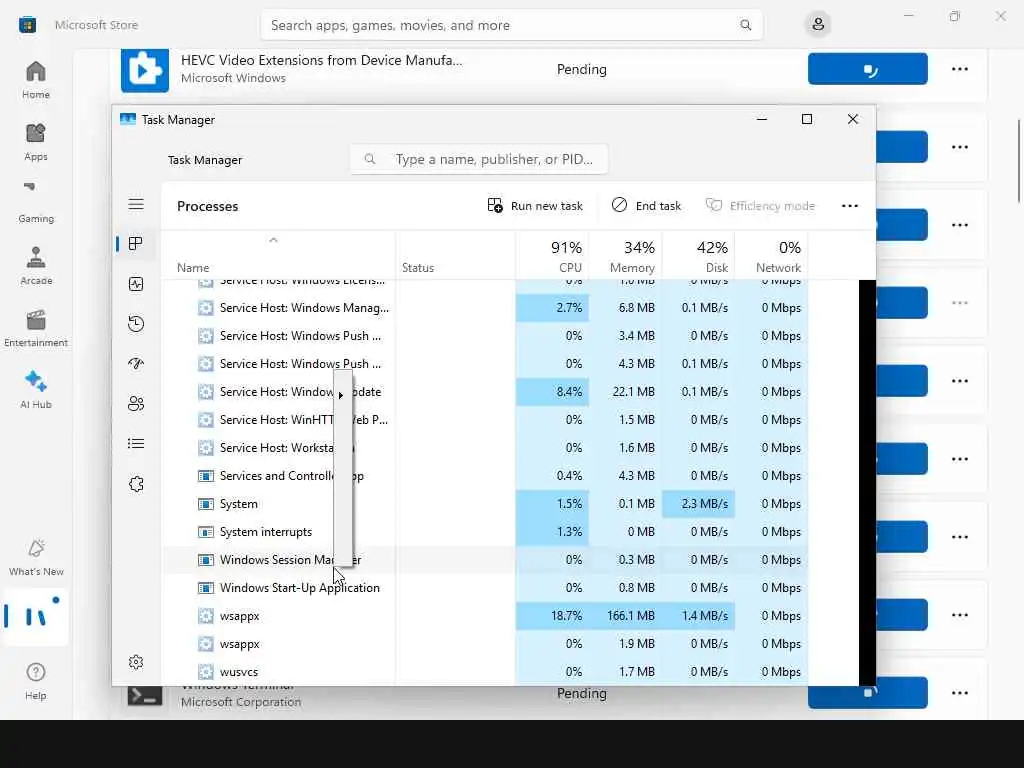
Task: Open more options for HEVC Video Extensions
Action: (x=959, y=69)
